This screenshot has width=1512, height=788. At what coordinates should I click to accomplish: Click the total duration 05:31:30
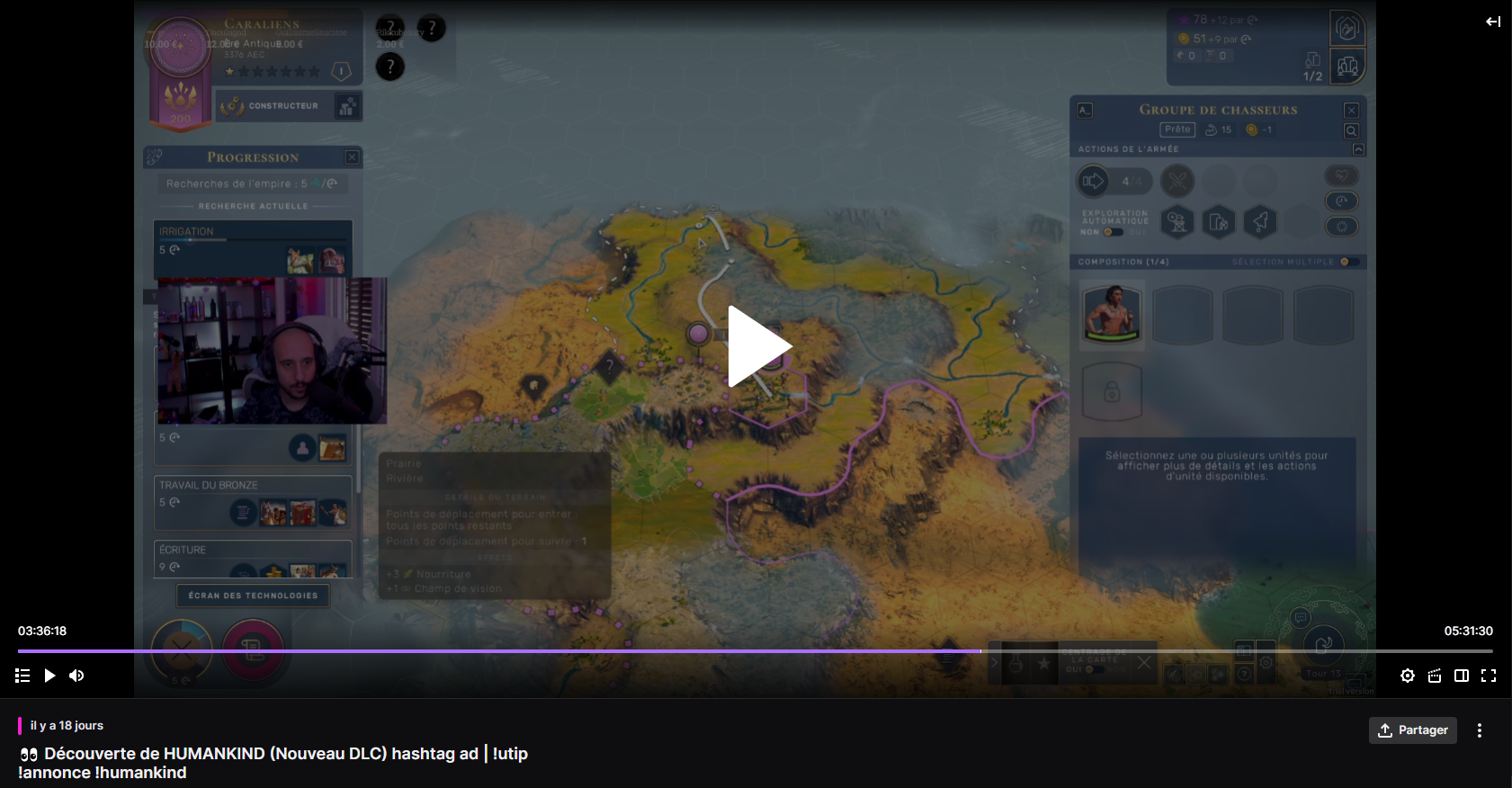pos(1469,631)
